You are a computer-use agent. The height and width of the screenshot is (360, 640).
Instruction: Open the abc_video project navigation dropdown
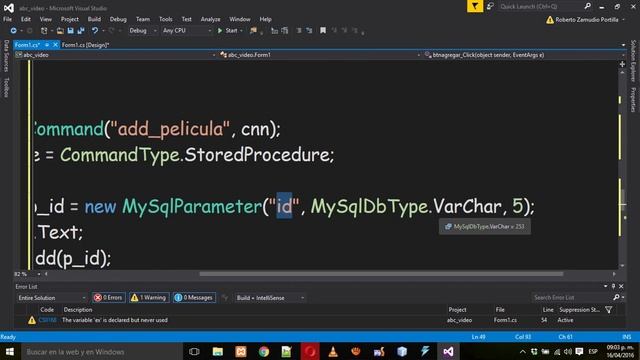115,55
